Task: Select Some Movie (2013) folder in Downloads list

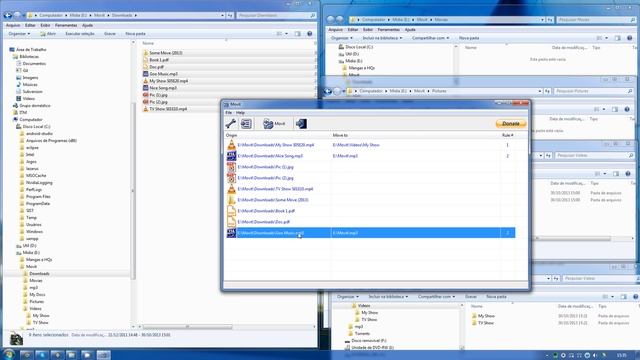Action: coord(165,53)
